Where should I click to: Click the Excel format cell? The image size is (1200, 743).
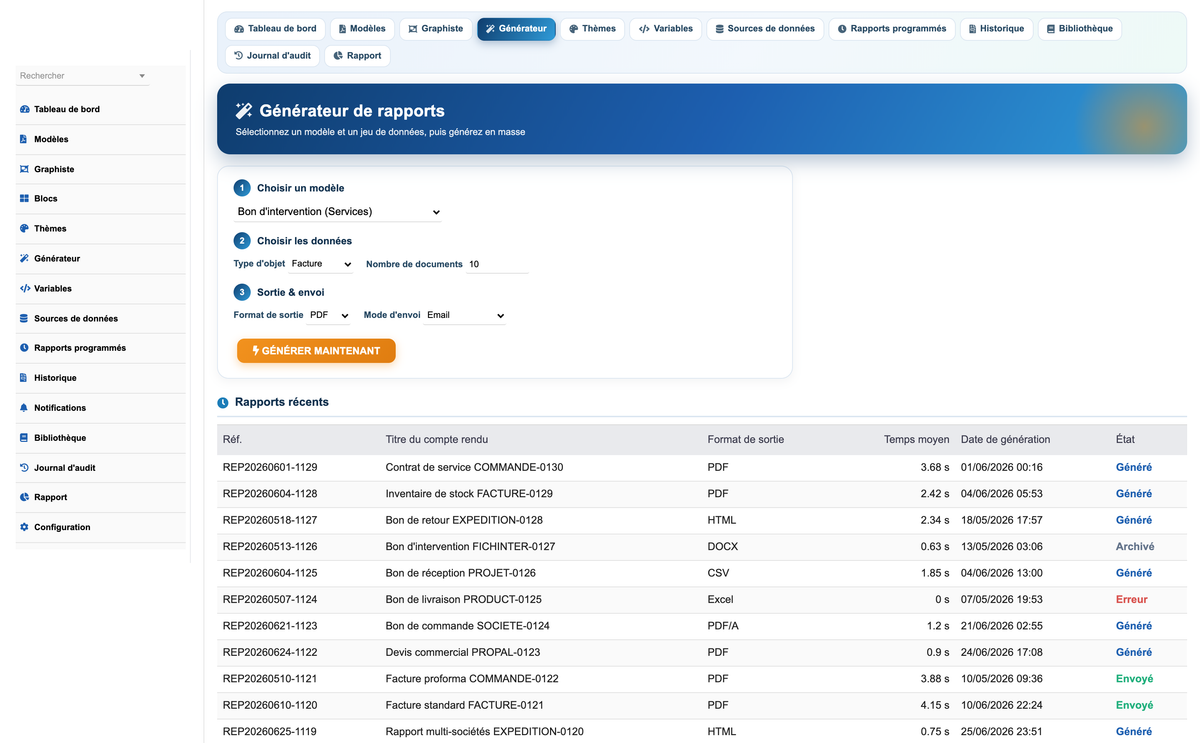pyautogui.click(x=720, y=600)
